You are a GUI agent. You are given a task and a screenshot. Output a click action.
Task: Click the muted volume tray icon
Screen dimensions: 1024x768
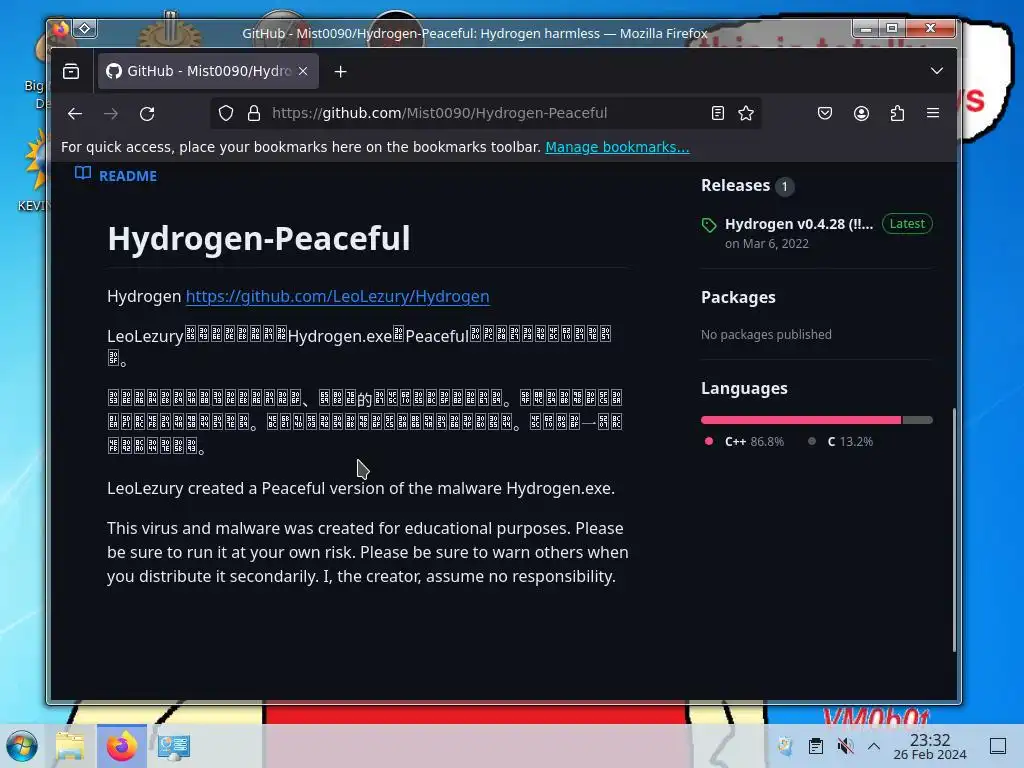coord(845,746)
